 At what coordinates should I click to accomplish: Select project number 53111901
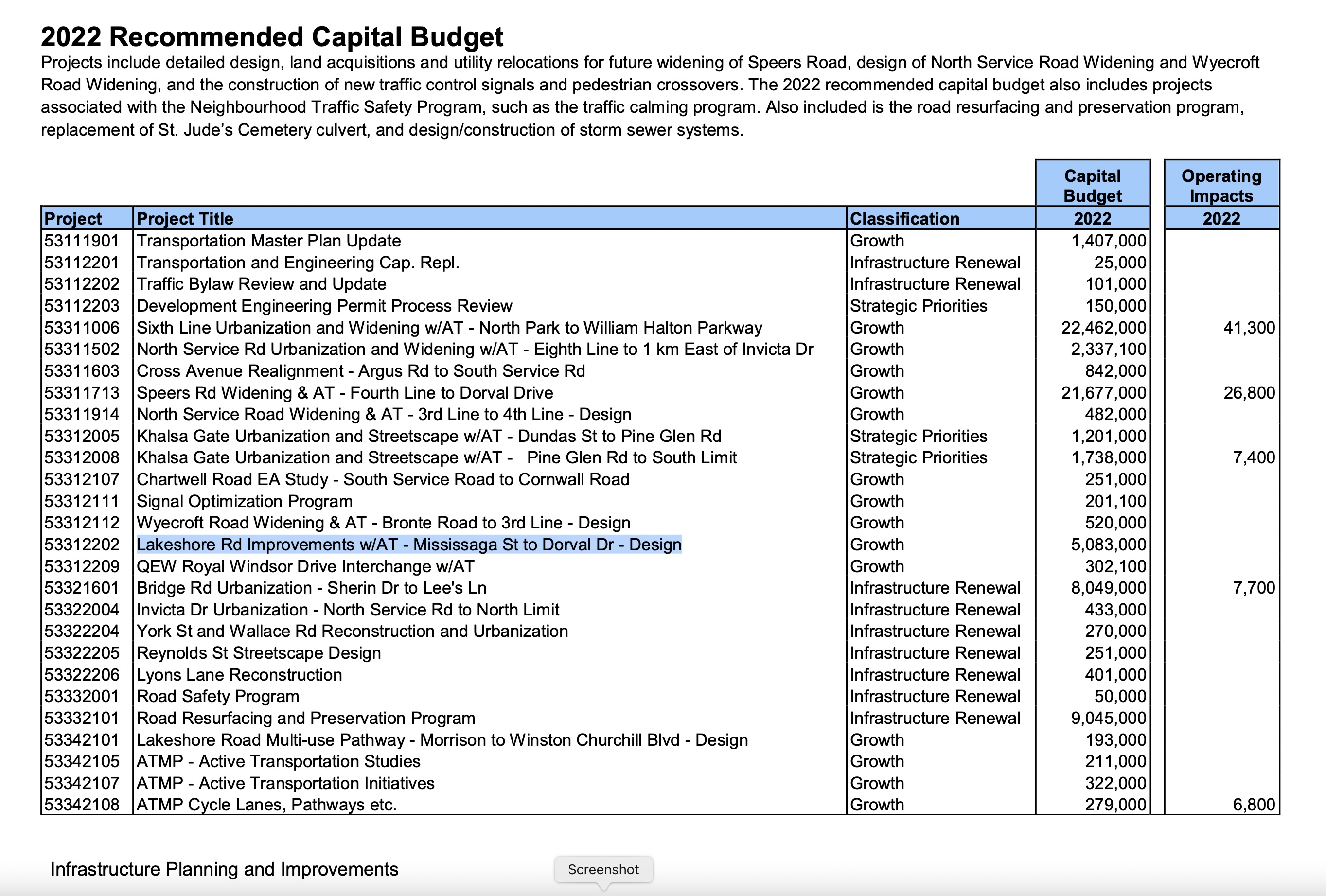tap(82, 241)
